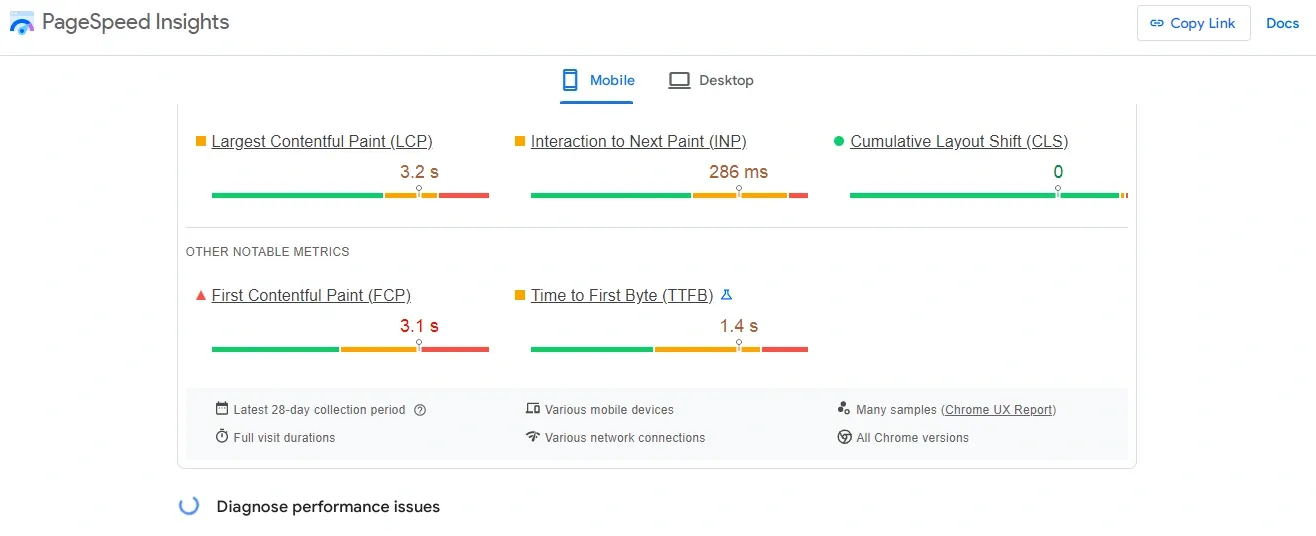Click the Many samples icon
Viewport: 1316px width, 536px height.
844,409
